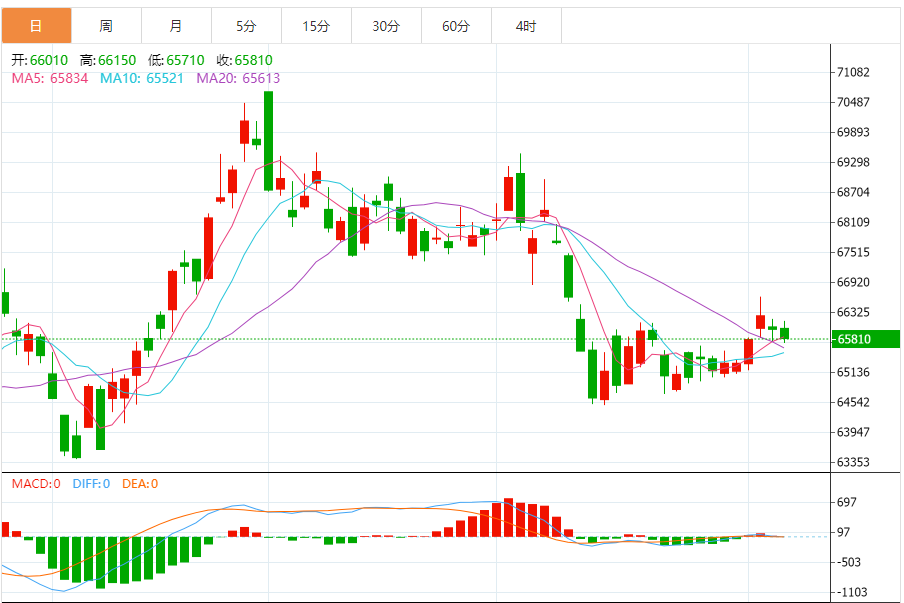
Task: Click the 开:66010 open price value
Action: pyautogui.click(x=40, y=60)
